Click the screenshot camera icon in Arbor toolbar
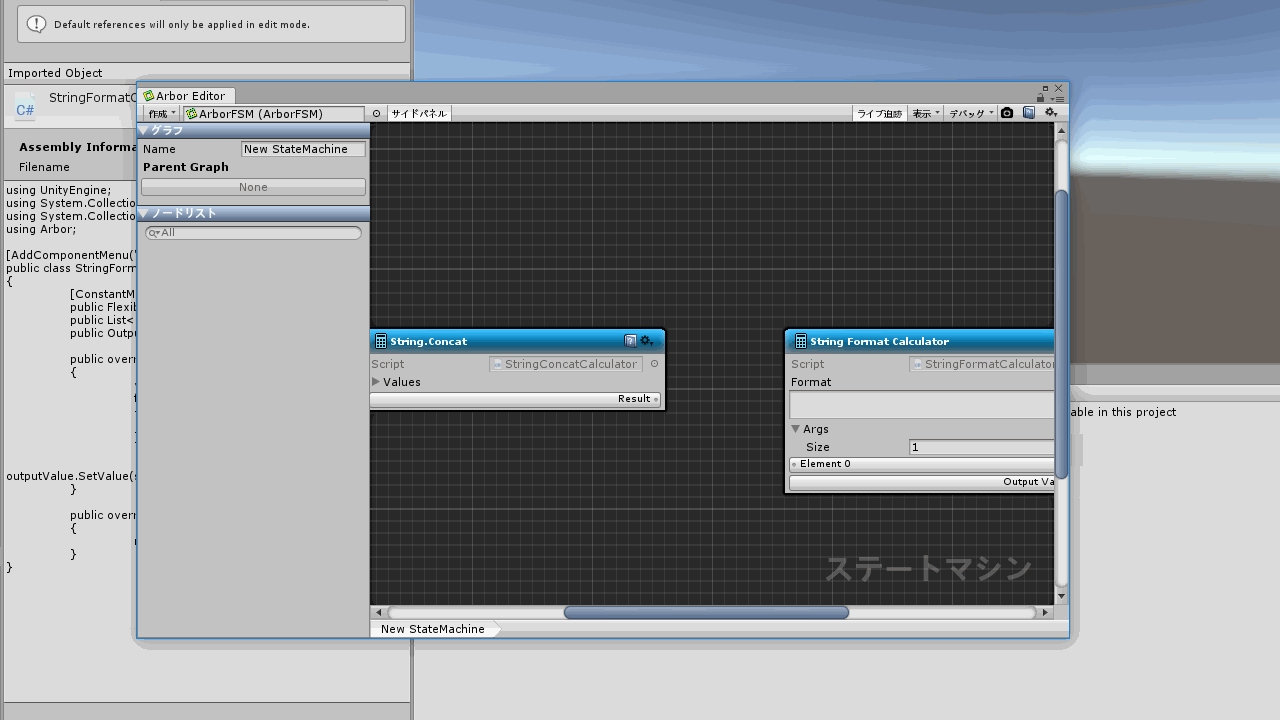 (1007, 113)
